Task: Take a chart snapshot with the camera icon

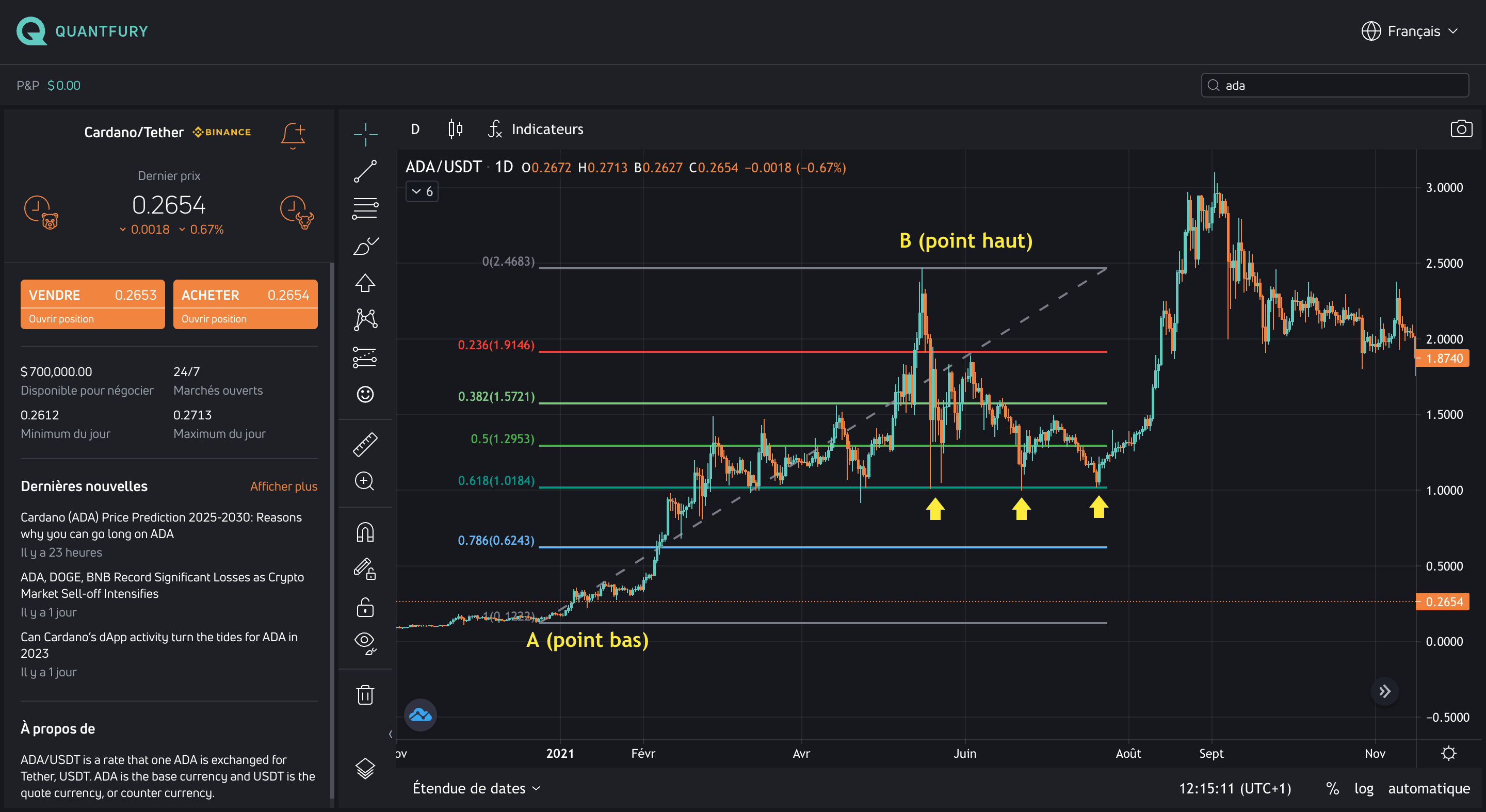Action: (1461, 128)
